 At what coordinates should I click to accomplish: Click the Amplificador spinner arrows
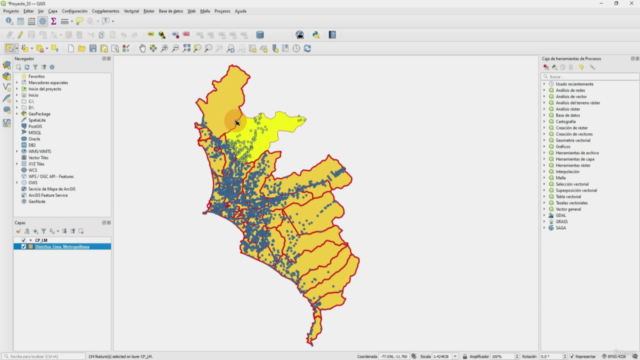point(517,356)
